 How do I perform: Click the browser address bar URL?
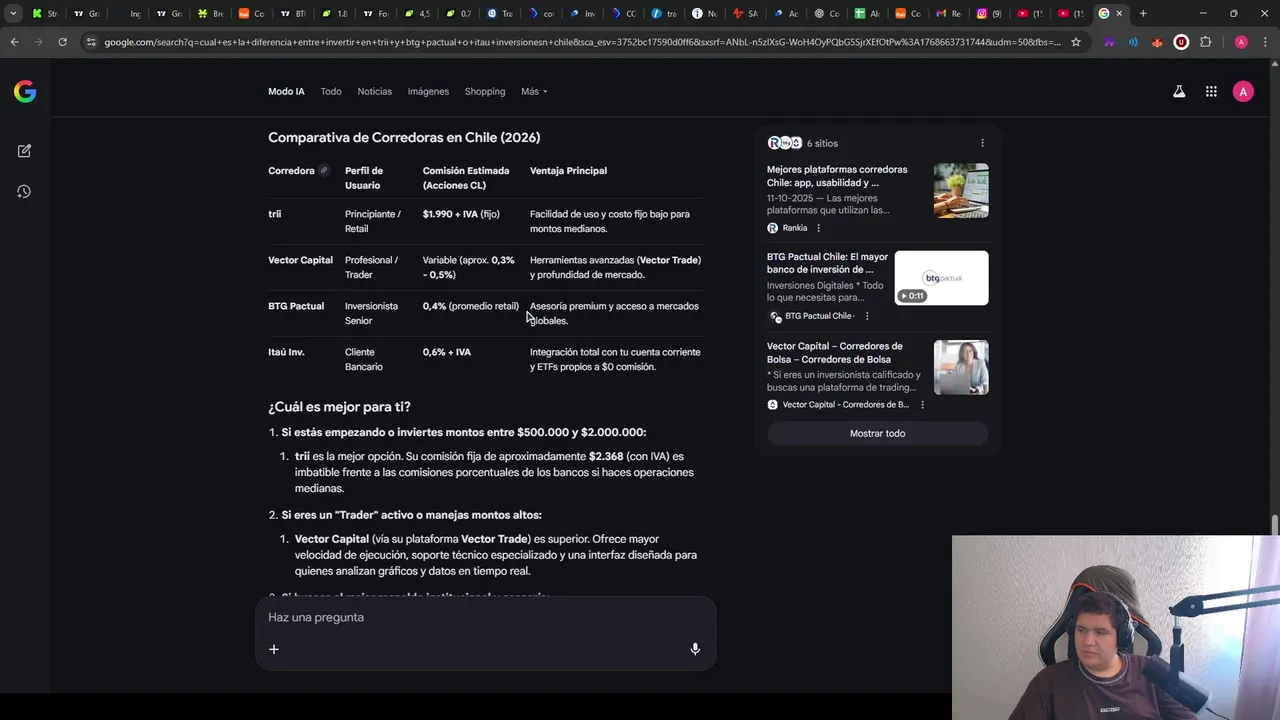click(582, 42)
